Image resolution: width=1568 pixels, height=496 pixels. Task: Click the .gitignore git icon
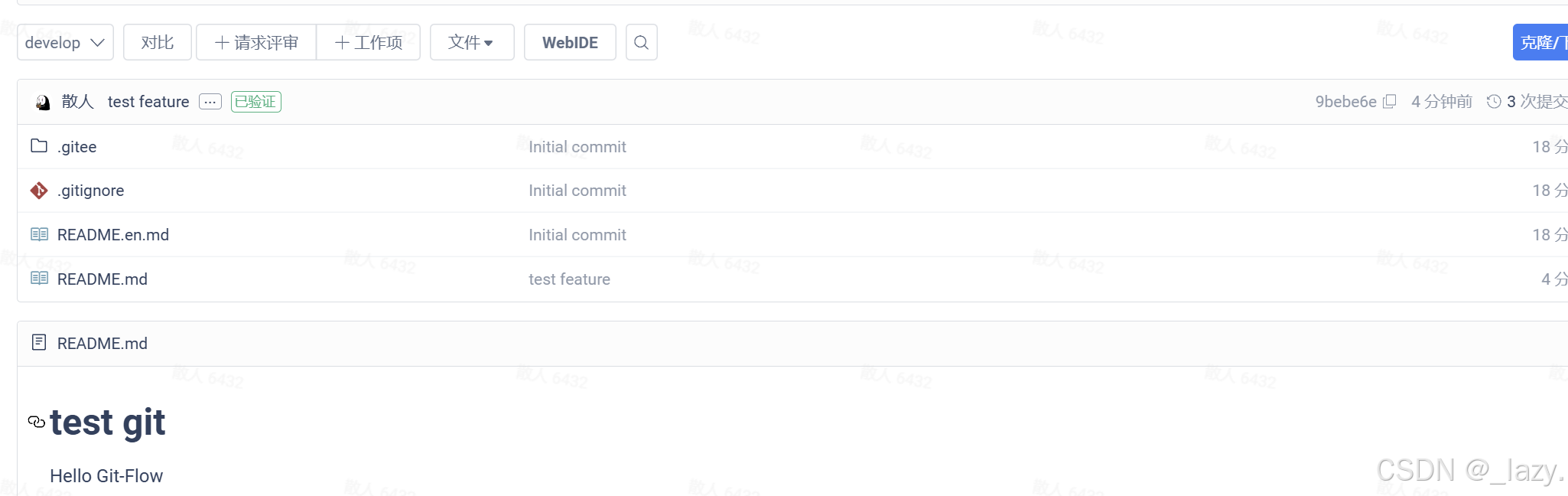tap(39, 190)
